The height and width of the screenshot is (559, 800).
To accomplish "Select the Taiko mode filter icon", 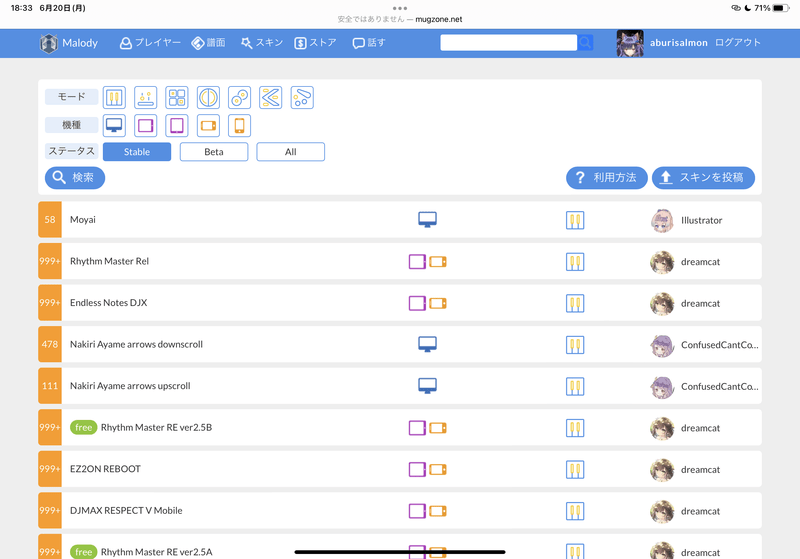I will click(208, 98).
